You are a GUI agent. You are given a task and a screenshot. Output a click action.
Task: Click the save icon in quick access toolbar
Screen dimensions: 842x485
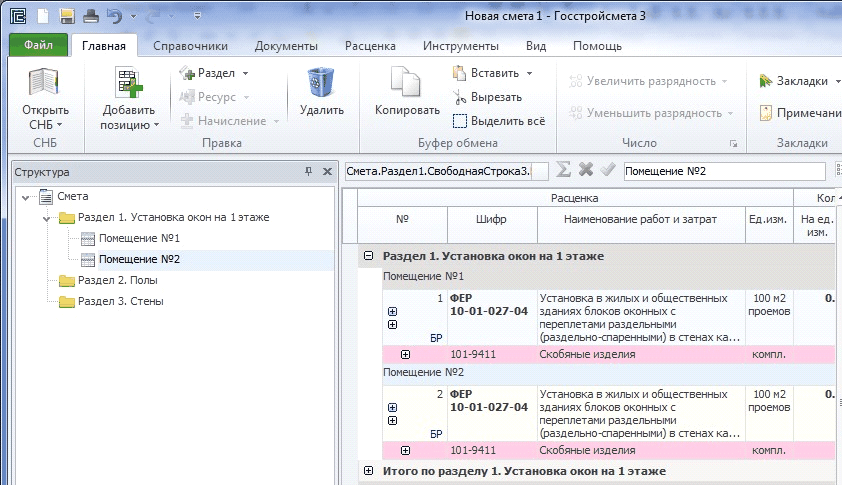point(67,15)
